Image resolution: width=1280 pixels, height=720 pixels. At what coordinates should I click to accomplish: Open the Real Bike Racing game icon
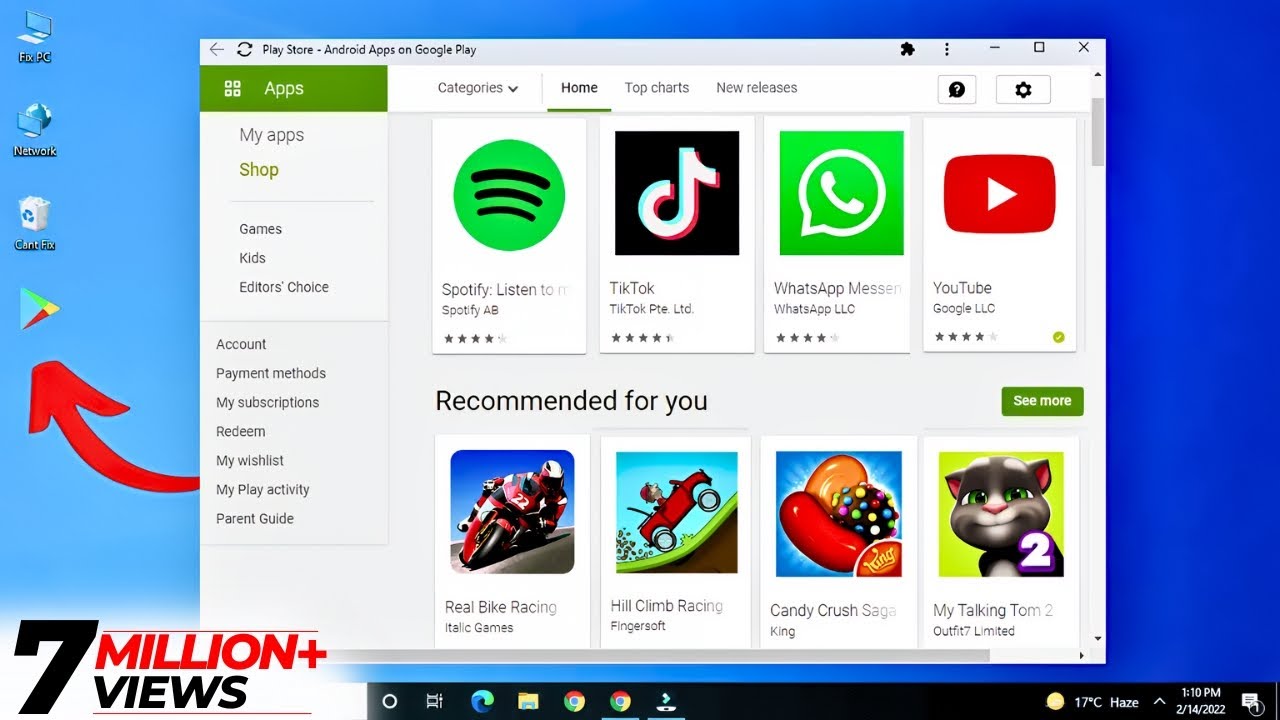point(512,511)
